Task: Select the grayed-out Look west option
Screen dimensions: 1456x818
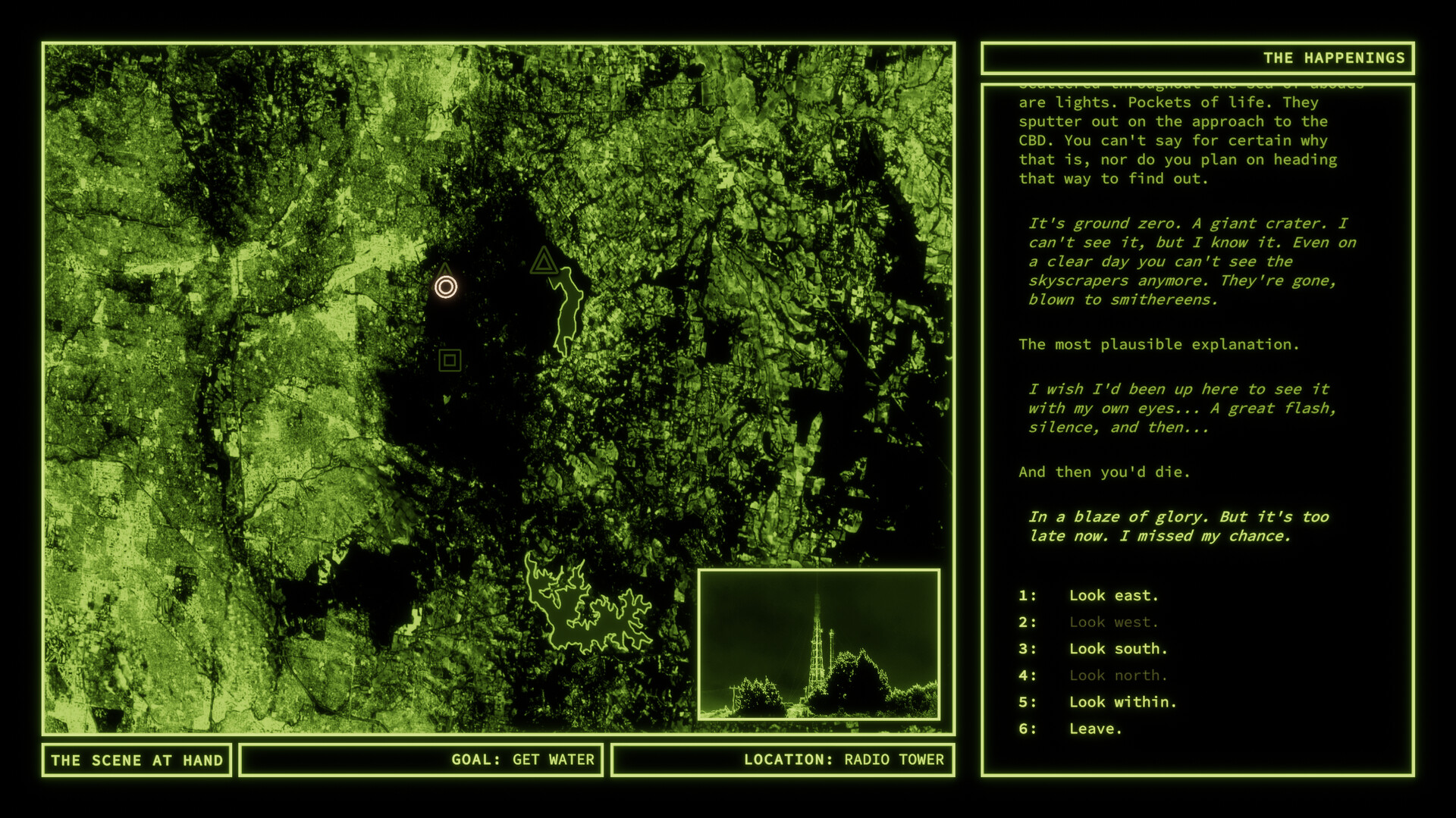Action: click(x=1114, y=622)
